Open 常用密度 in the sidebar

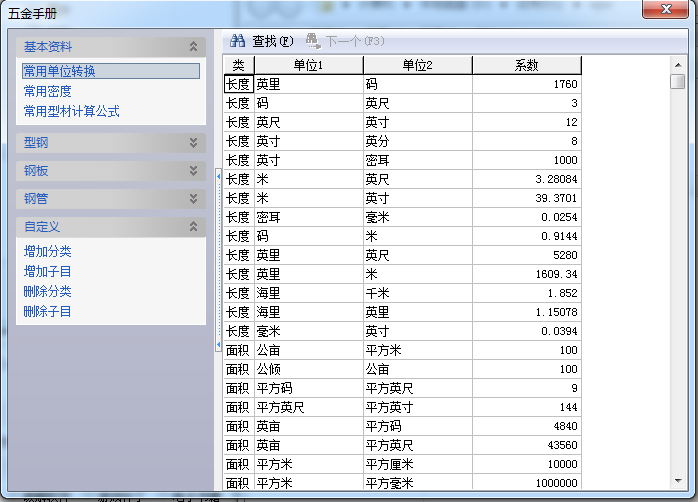point(48,91)
